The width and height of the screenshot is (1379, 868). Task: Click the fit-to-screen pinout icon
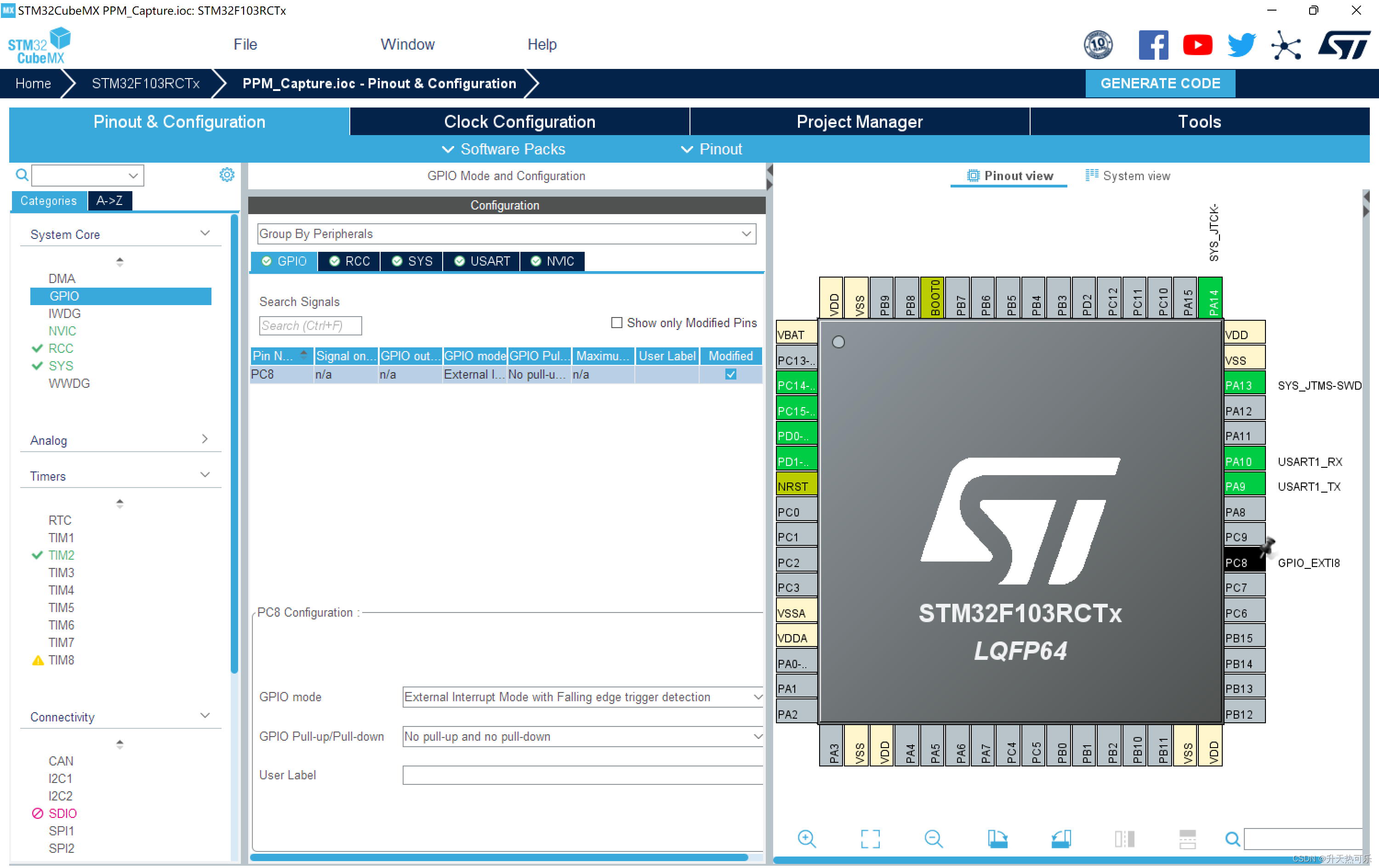(x=870, y=839)
